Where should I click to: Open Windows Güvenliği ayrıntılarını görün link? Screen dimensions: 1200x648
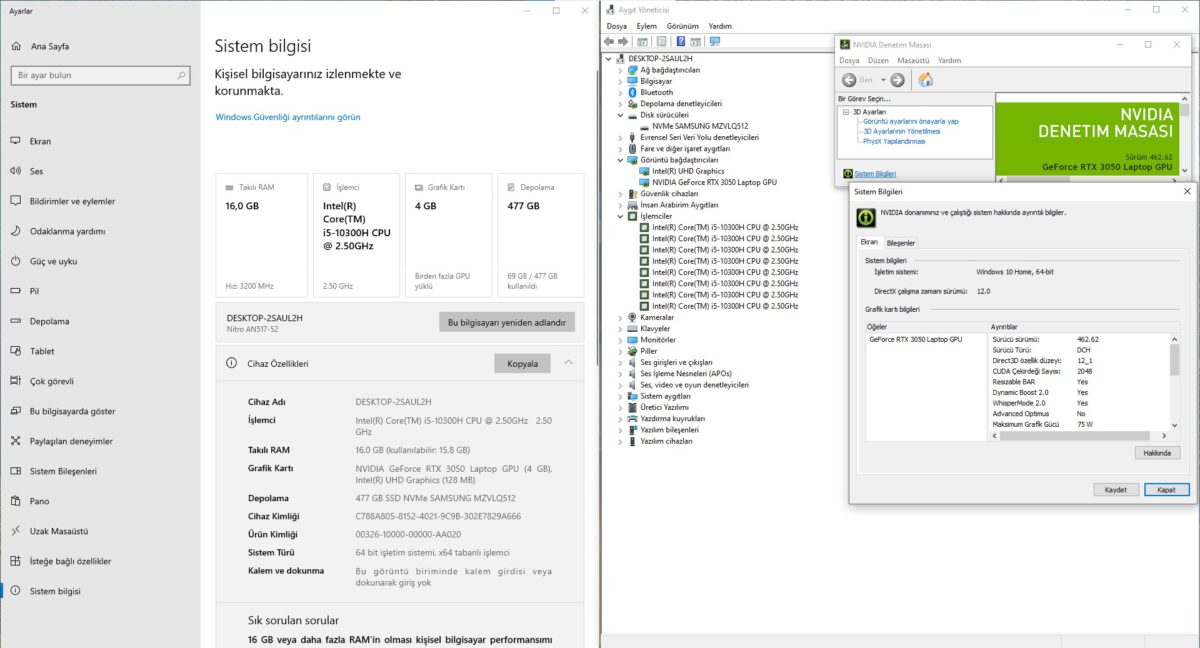click(288, 117)
